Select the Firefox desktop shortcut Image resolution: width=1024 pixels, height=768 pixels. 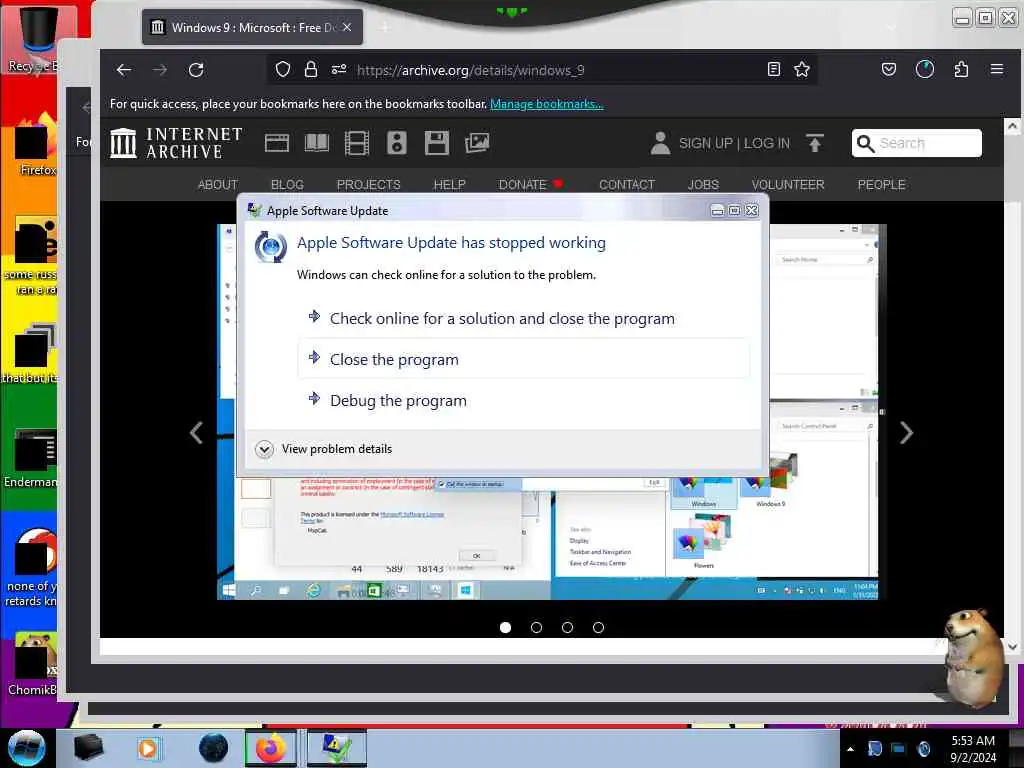click(x=34, y=147)
